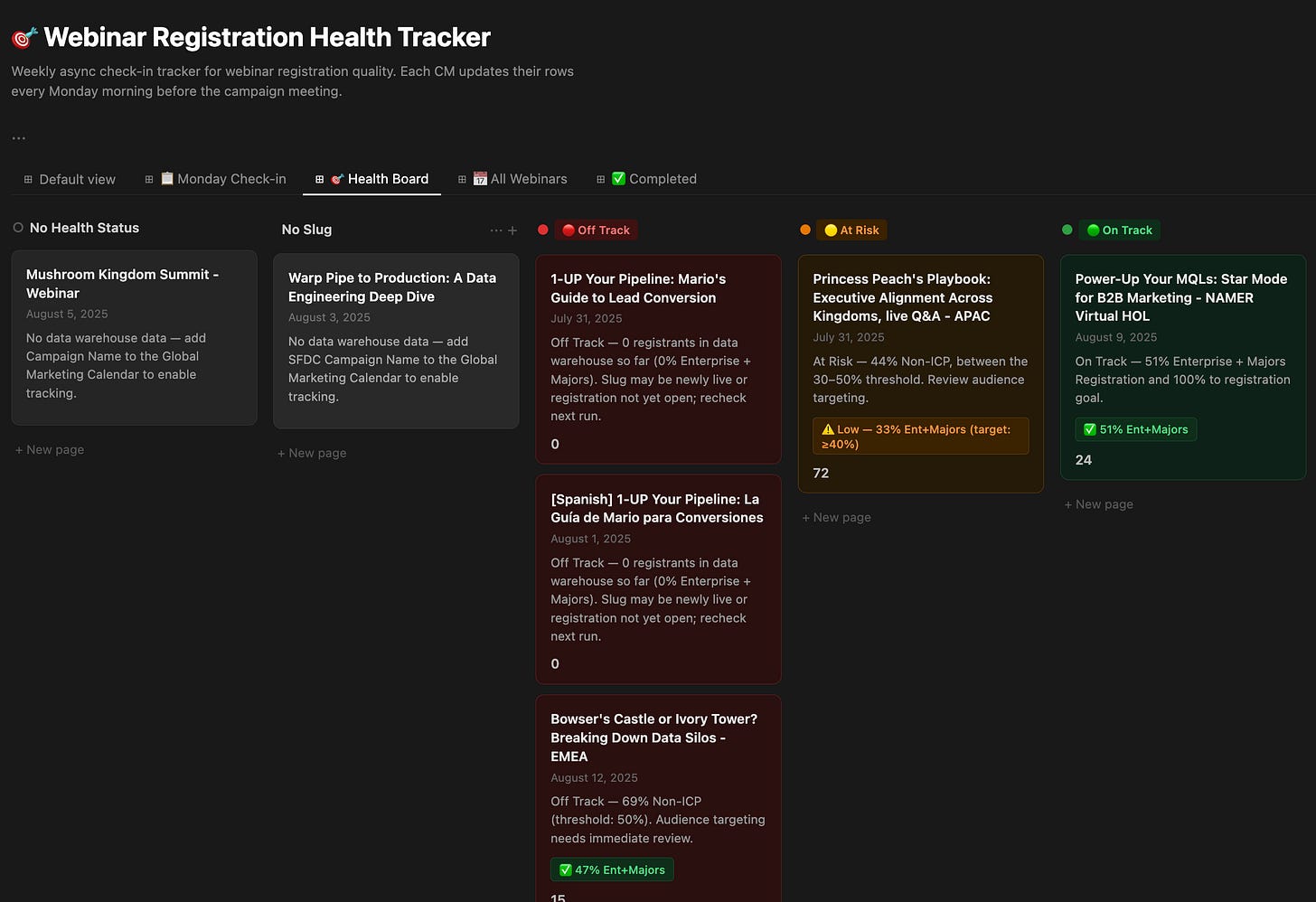Click the registrant count 72

pos(821,474)
